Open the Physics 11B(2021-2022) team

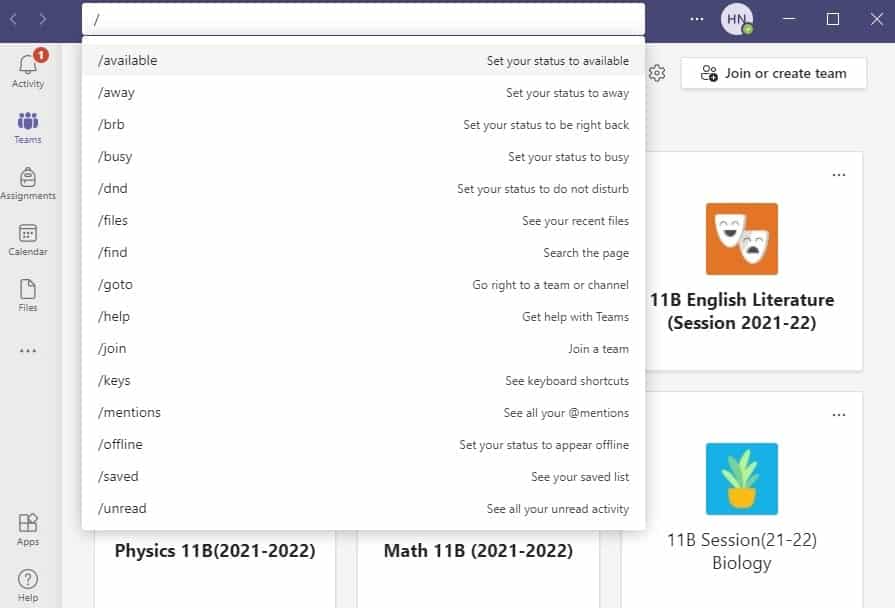[x=215, y=551]
